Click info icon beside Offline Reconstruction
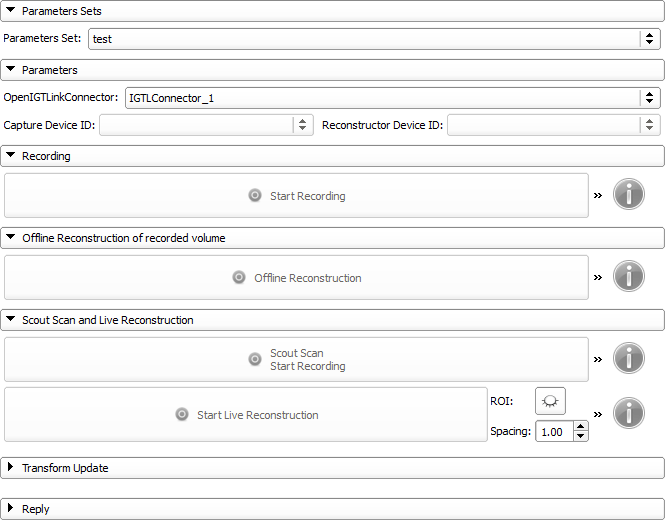The height and width of the screenshot is (520, 665). pyautogui.click(x=628, y=277)
